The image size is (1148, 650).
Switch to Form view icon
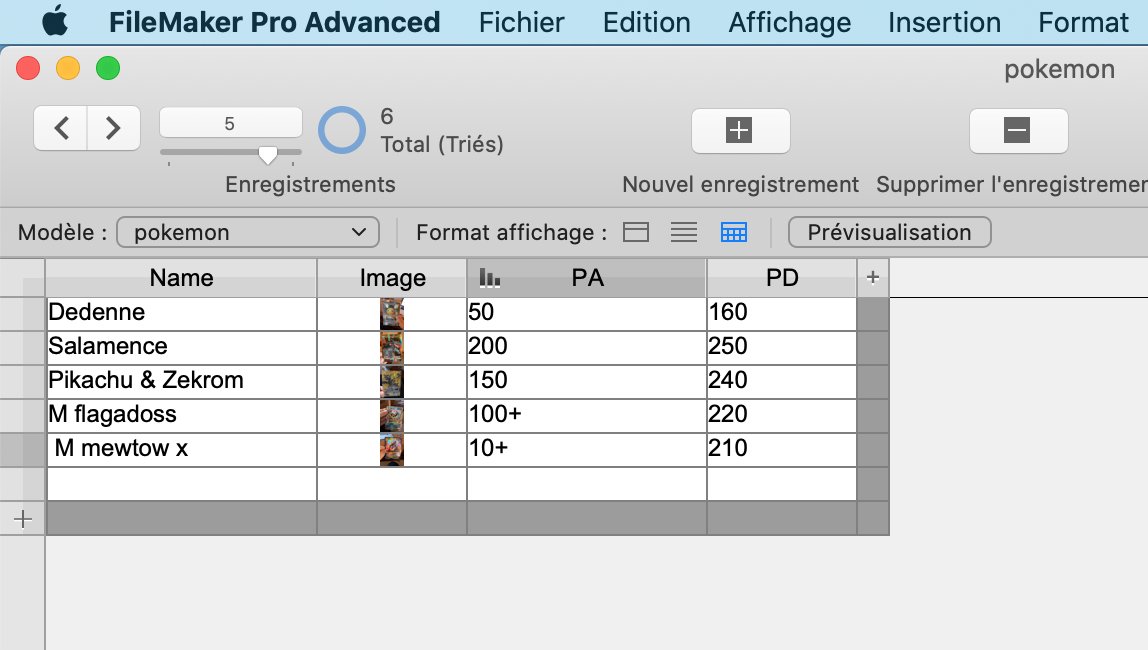pos(636,232)
